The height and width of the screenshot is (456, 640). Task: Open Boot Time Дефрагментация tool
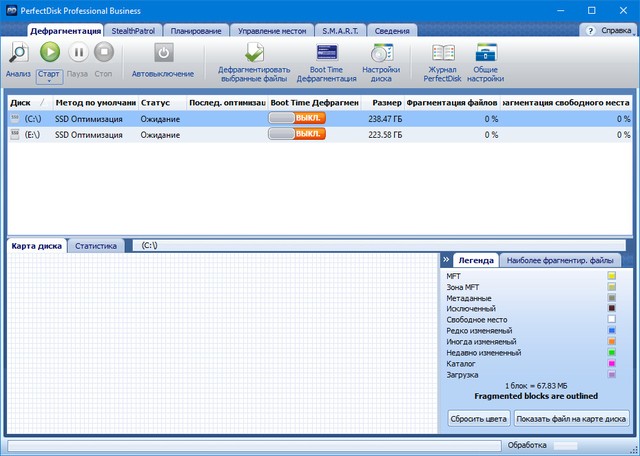pos(328,53)
